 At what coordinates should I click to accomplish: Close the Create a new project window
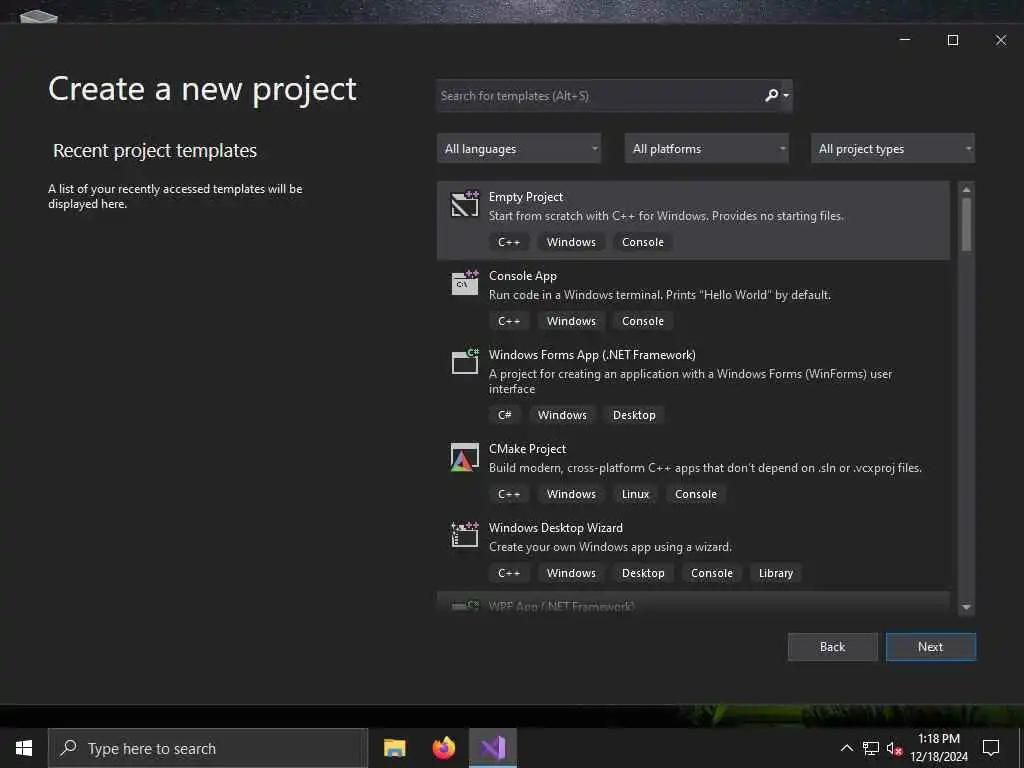click(x=1000, y=40)
